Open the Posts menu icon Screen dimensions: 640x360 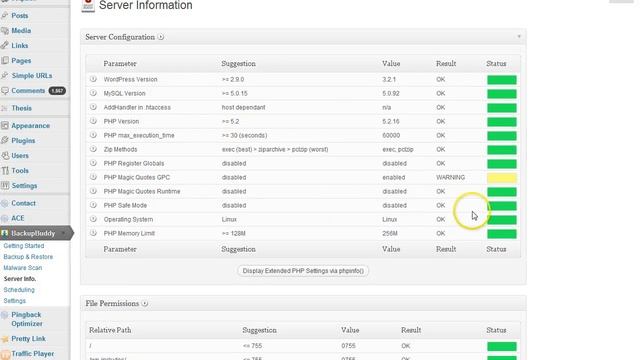(x=4, y=16)
